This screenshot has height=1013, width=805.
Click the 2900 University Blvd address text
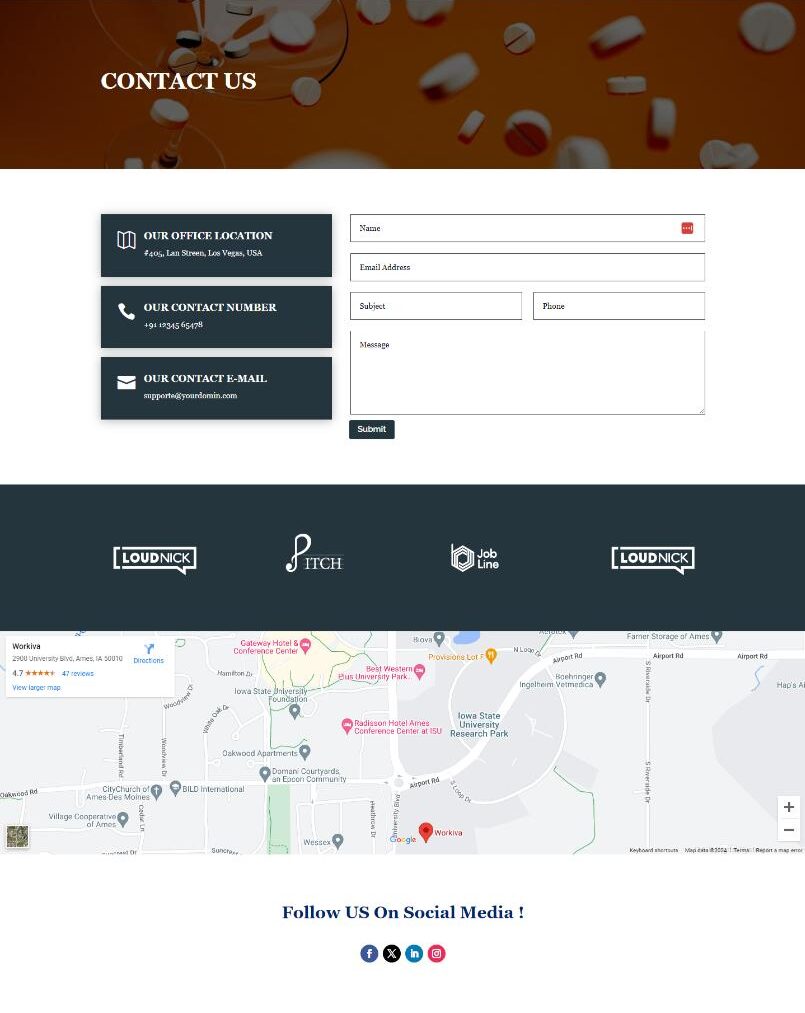click(x=67, y=658)
